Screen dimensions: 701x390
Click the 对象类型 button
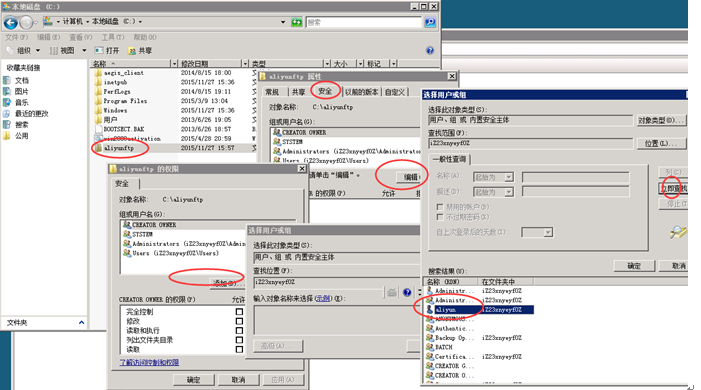661,120
